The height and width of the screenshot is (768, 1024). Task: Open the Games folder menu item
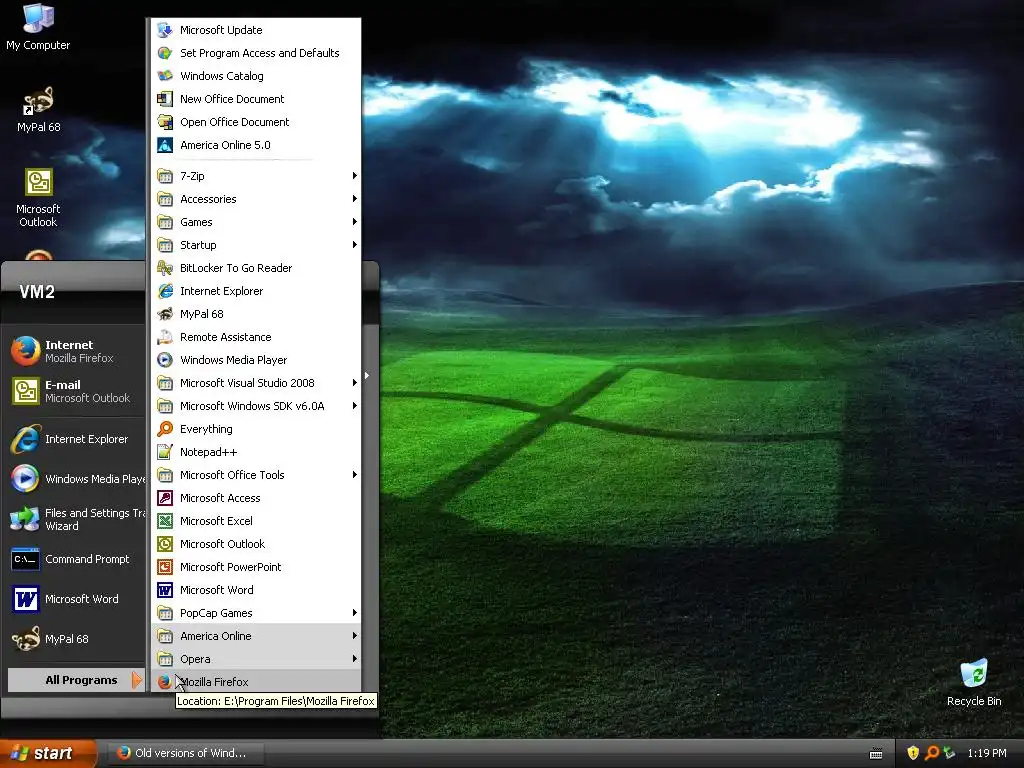click(x=256, y=222)
